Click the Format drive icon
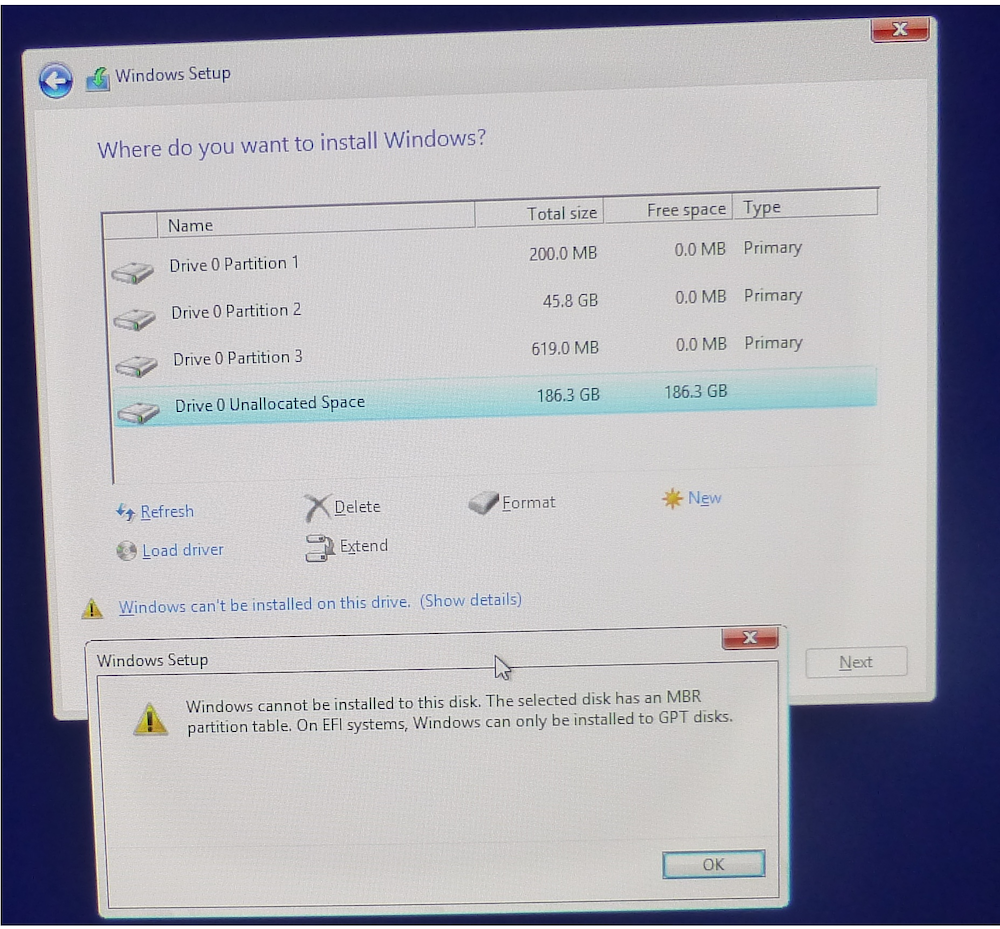The image size is (1000, 929). (483, 503)
